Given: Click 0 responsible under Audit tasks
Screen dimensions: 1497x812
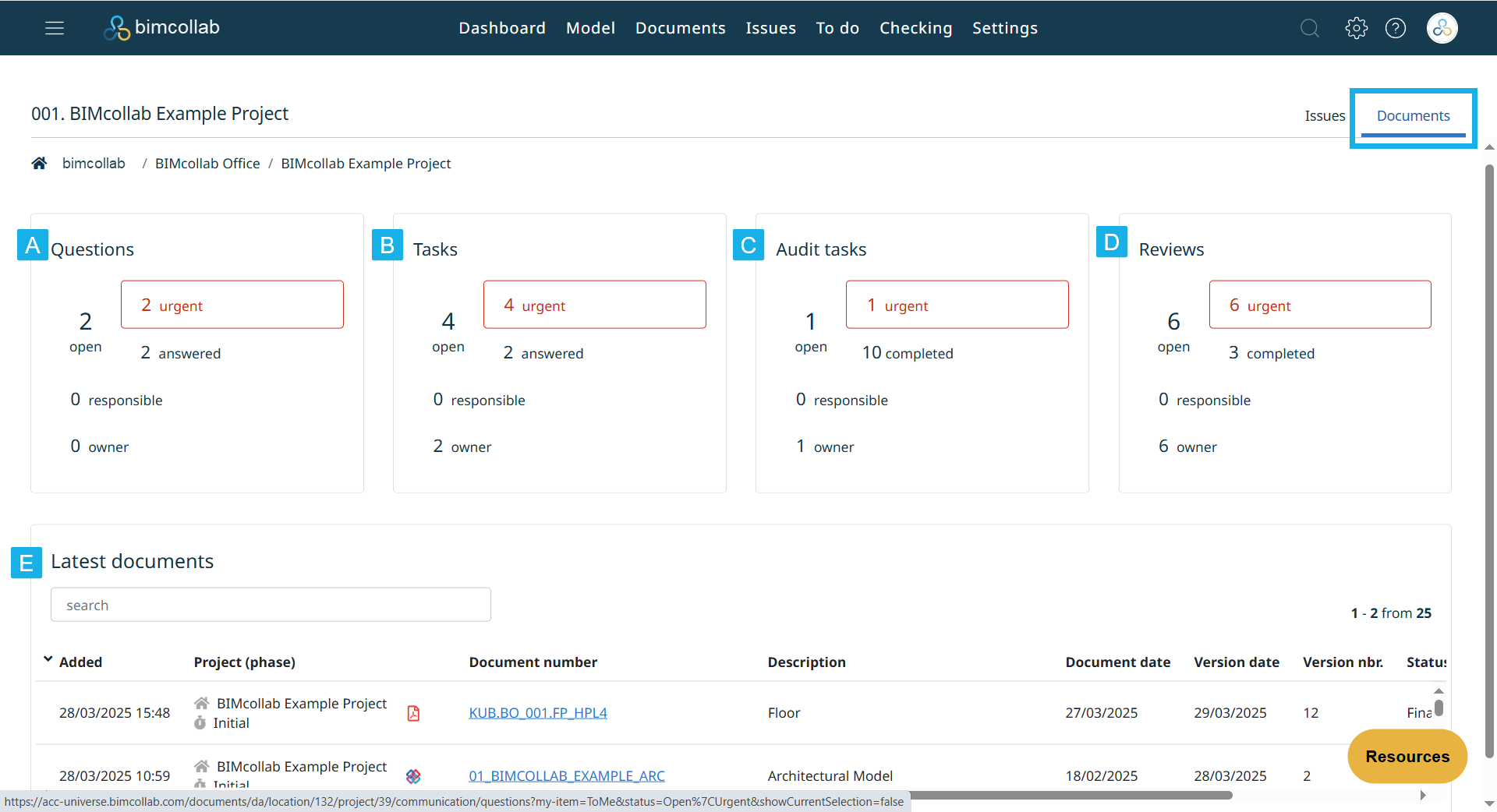Looking at the screenshot, I should pyautogui.click(x=842, y=400).
